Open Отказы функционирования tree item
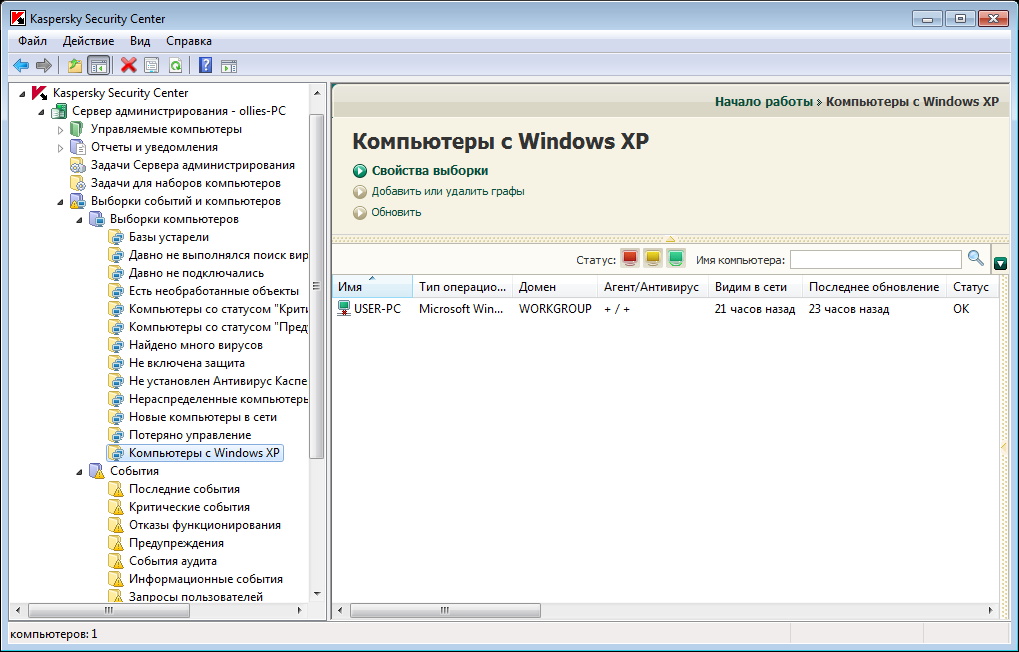 205,525
